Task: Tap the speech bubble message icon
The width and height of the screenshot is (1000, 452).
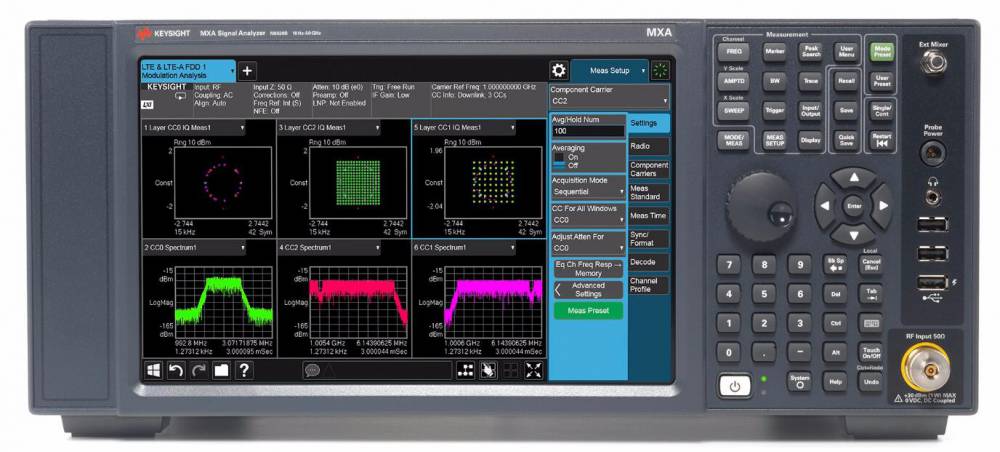Action: [312, 370]
